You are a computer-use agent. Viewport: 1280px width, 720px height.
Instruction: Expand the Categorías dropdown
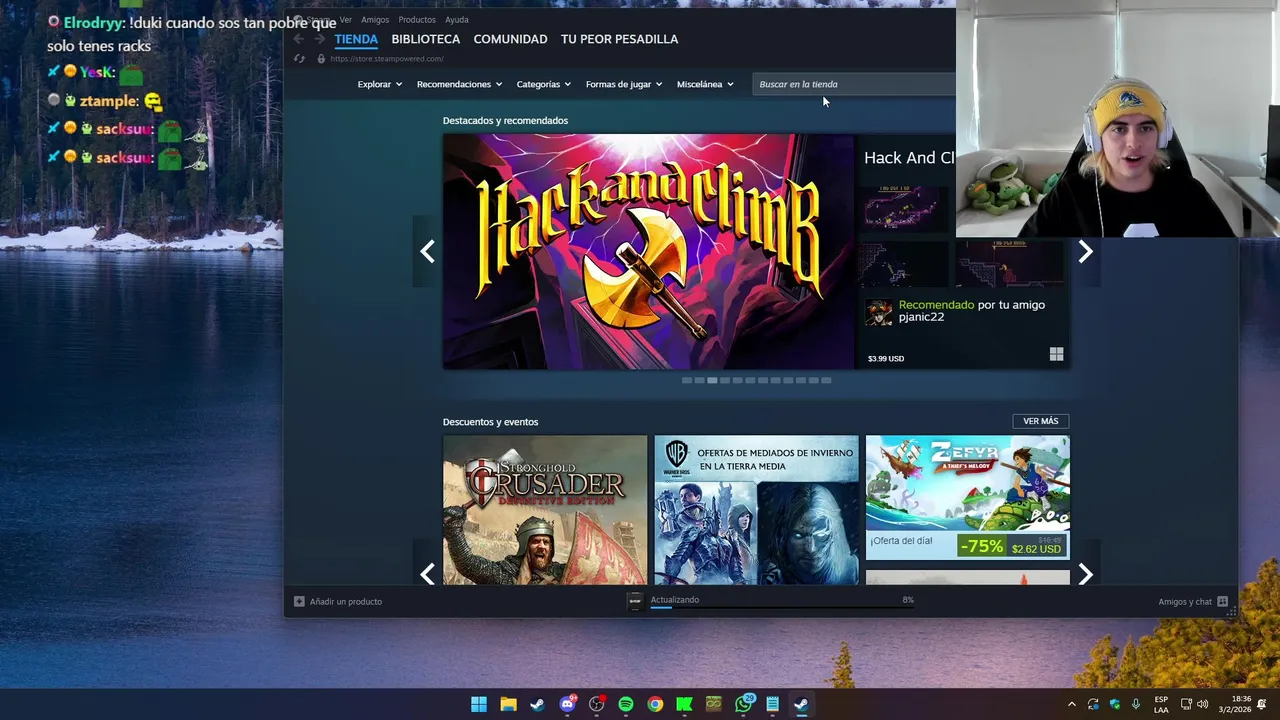click(x=543, y=84)
